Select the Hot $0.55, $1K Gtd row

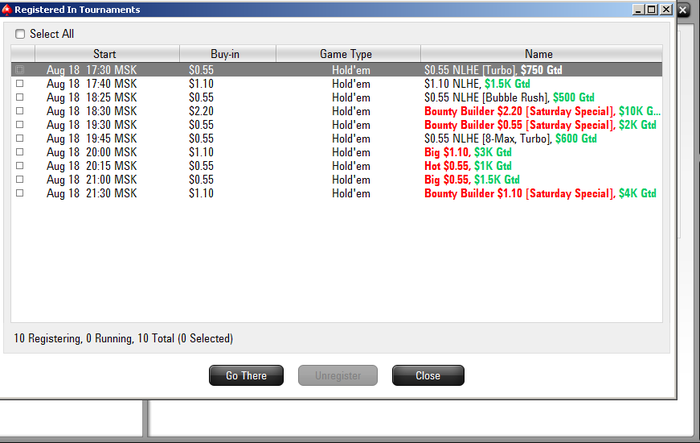[337, 166]
